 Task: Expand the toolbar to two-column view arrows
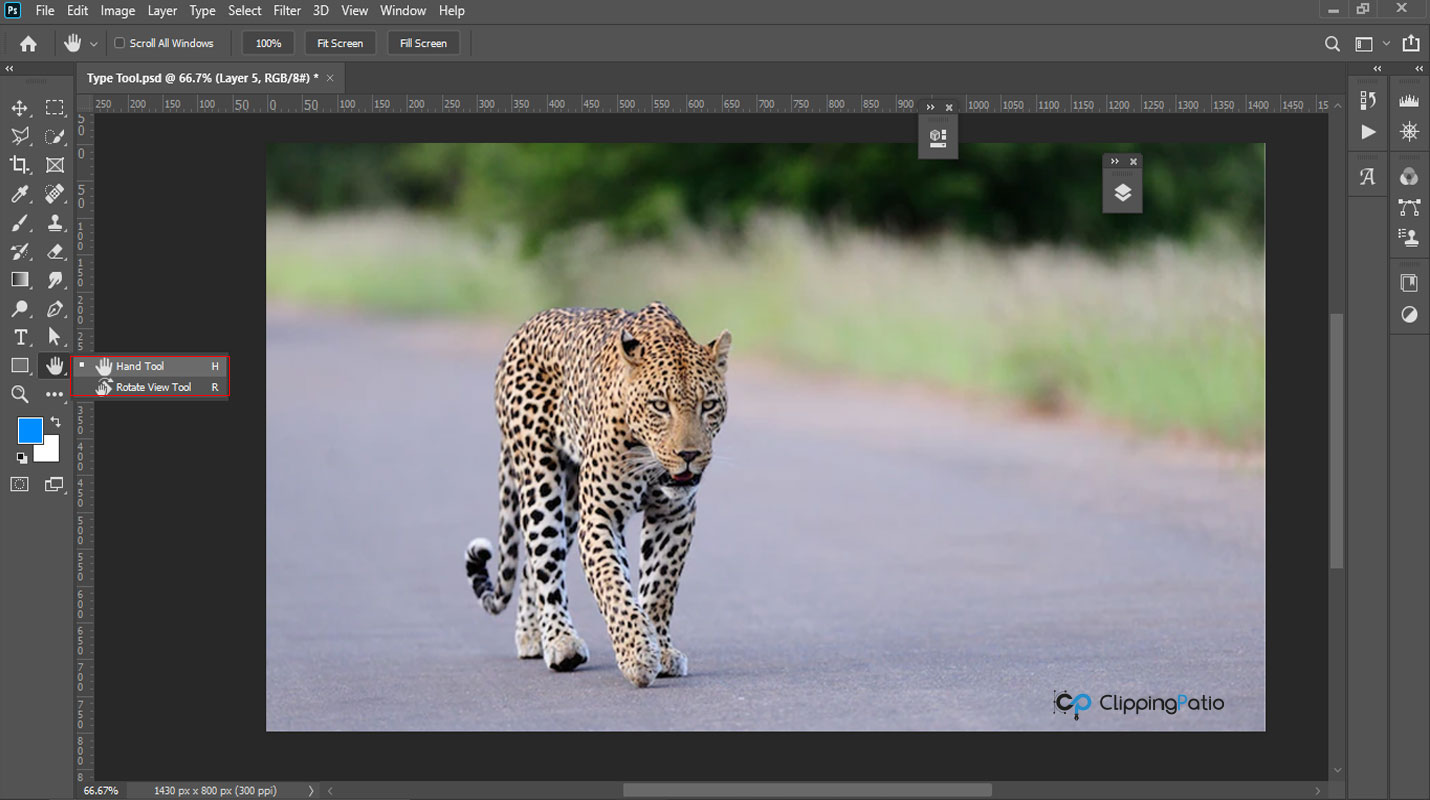point(9,69)
